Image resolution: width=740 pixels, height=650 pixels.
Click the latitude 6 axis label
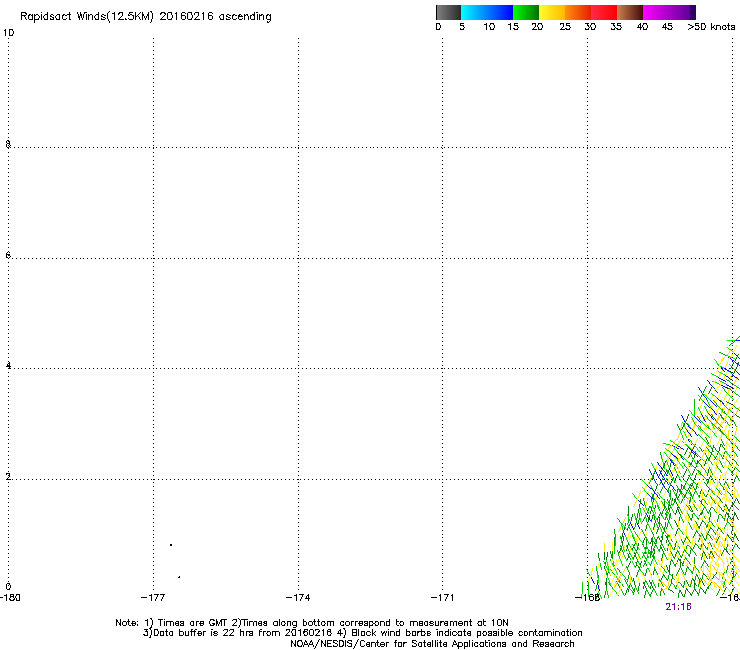(x=8, y=255)
